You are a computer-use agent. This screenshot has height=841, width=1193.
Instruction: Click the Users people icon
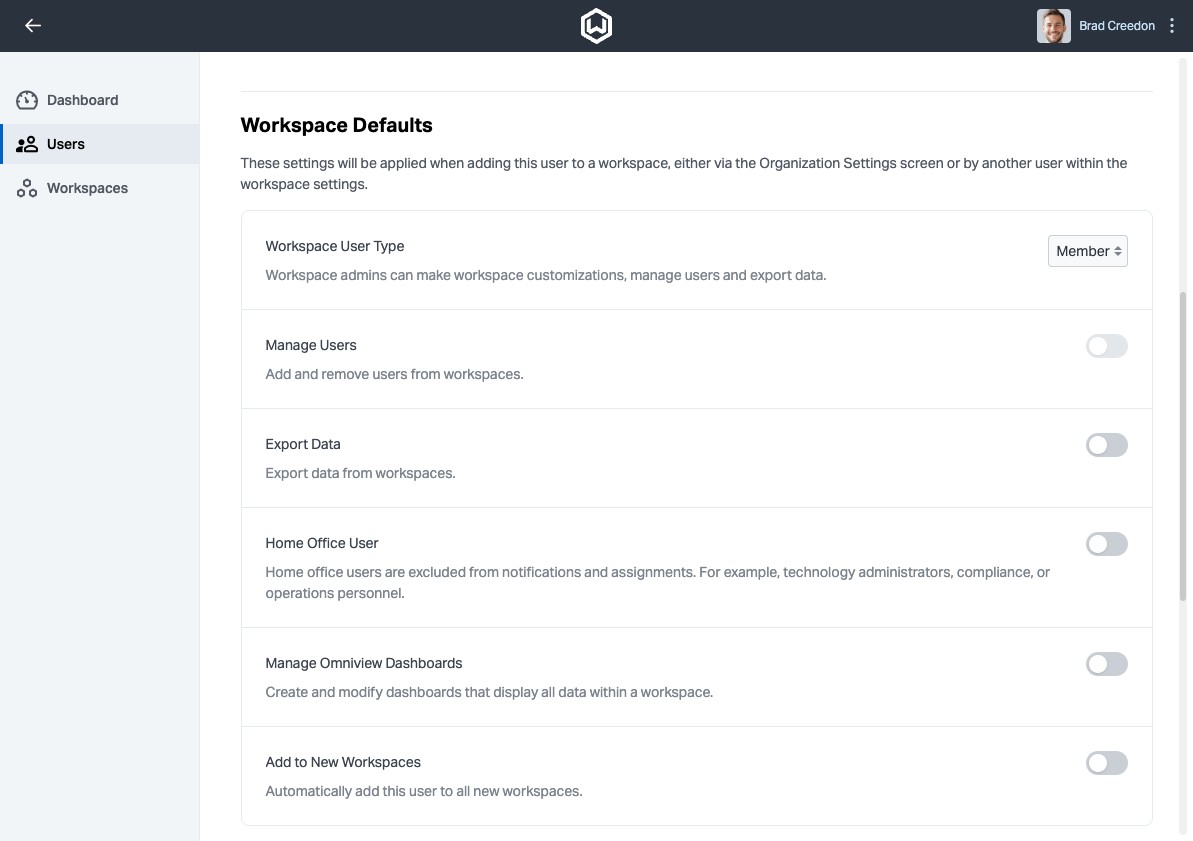coord(27,144)
